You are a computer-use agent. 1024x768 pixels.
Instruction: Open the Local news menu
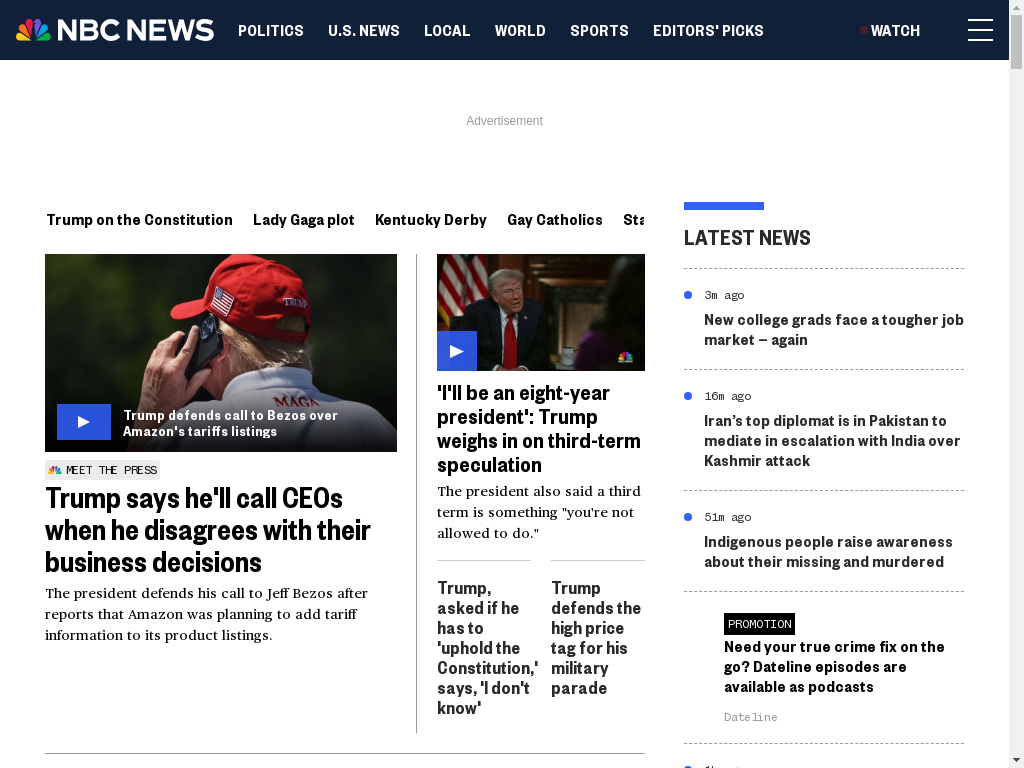447,31
